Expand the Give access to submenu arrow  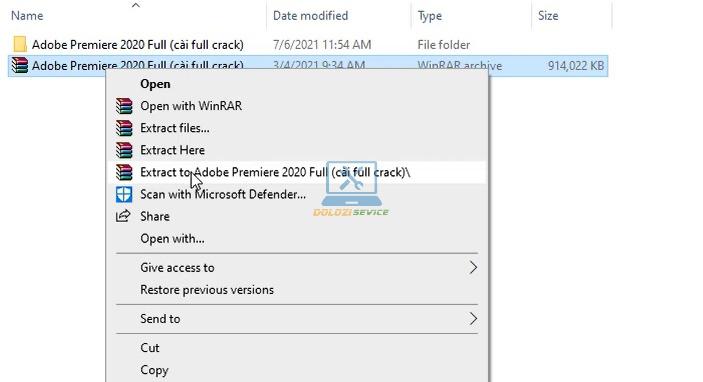473,268
